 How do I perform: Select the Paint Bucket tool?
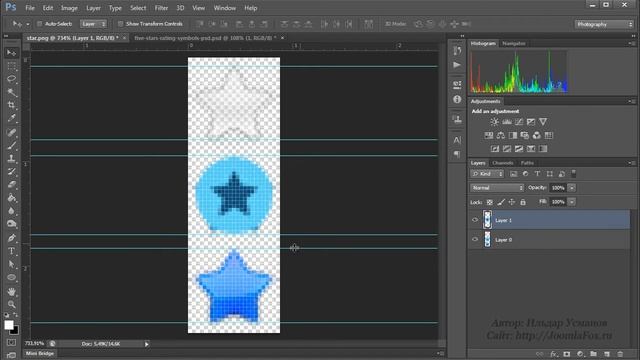11,198
